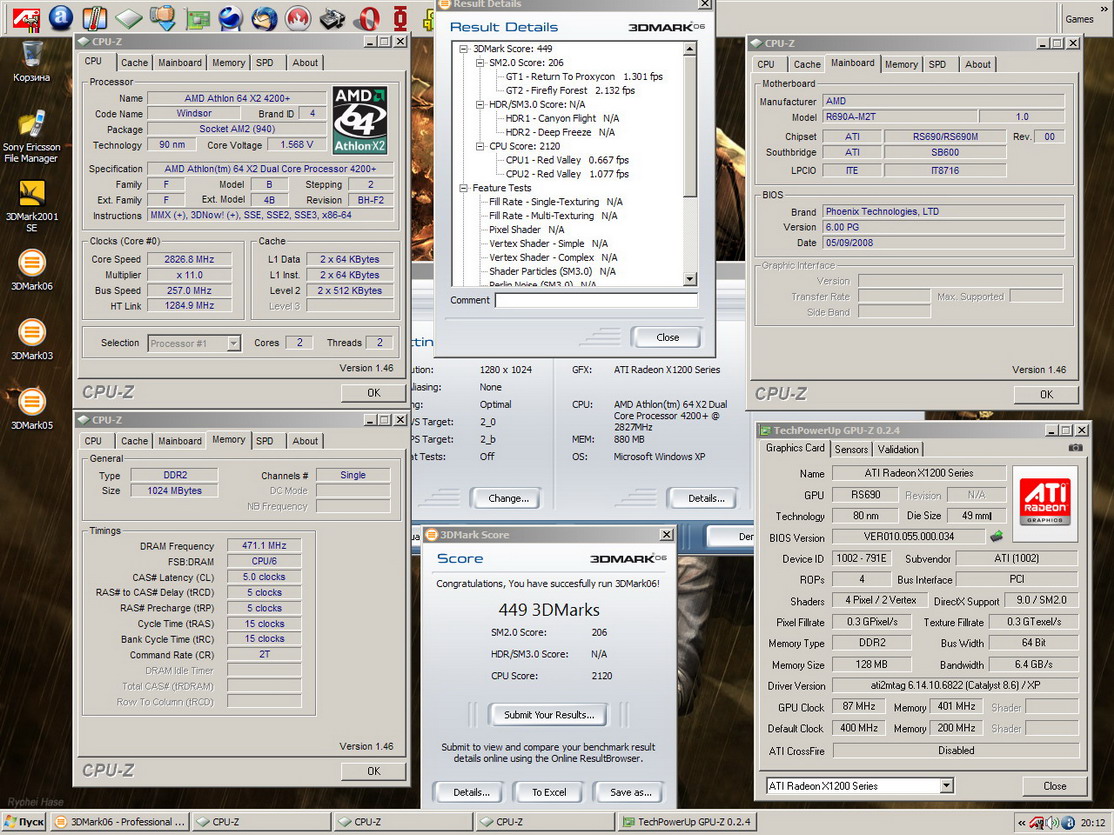Image resolution: width=1114 pixels, height=835 pixels.
Task: Click the GPU-Z BIOS save chip icon
Action: coord(997,536)
